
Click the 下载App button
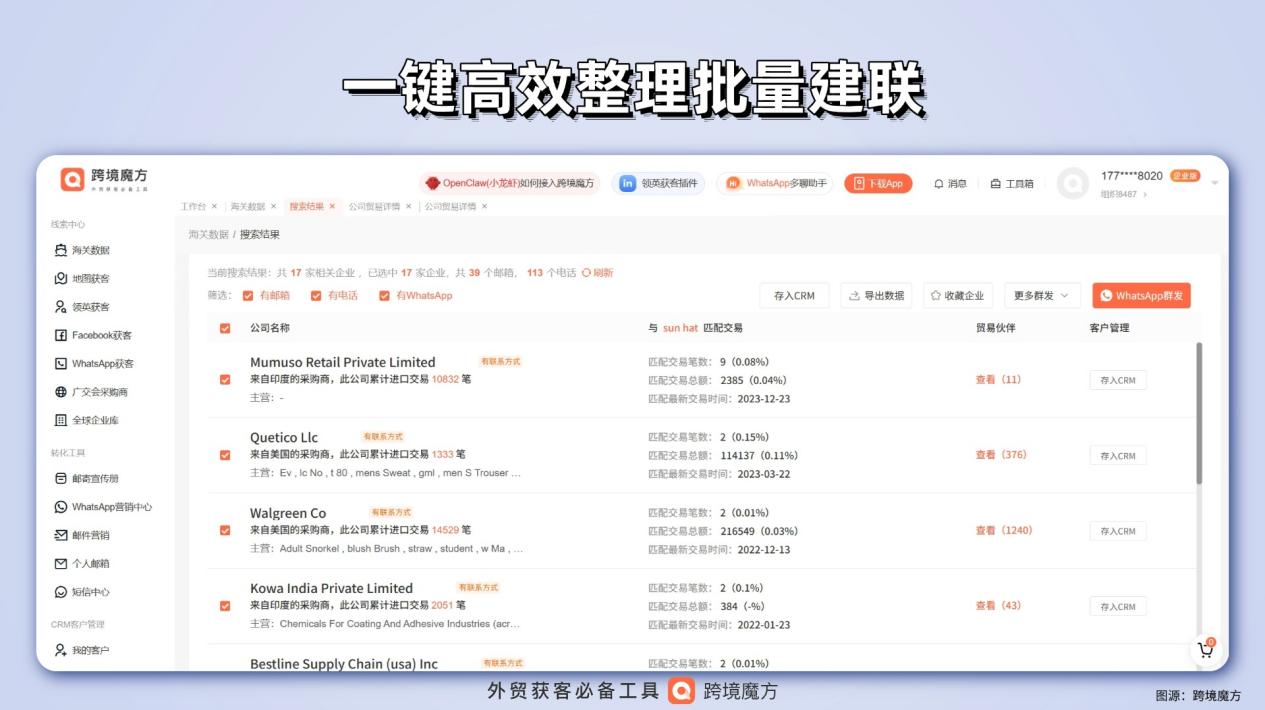(878, 183)
